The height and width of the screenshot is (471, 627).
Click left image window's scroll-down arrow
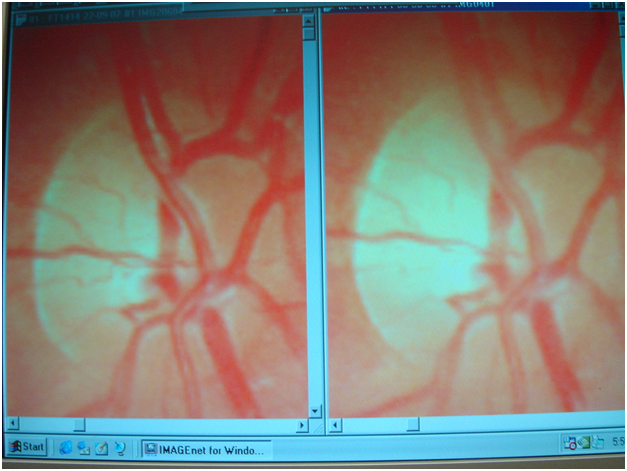click(314, 411)
